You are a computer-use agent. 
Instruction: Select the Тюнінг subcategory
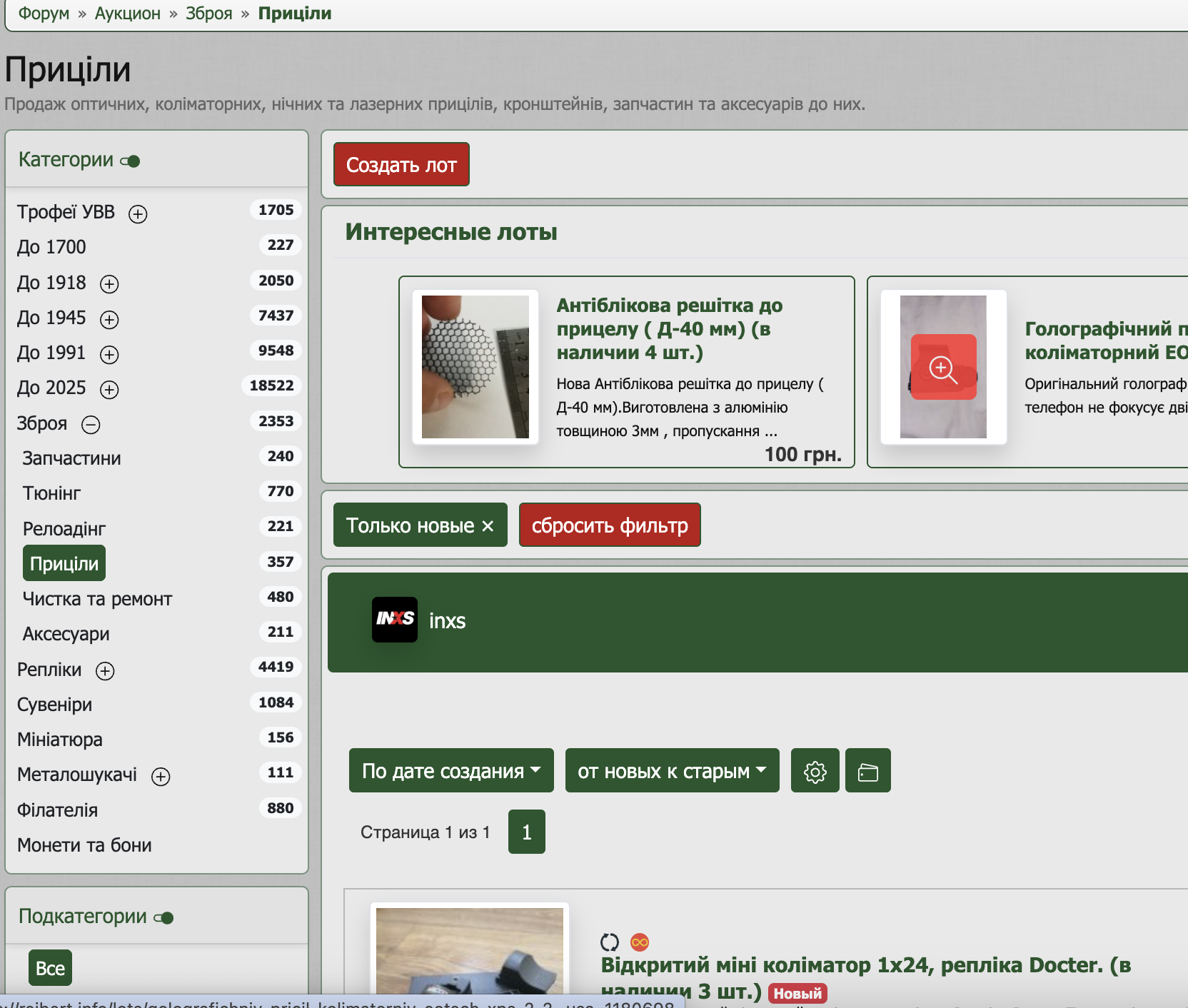coord(51,493)
